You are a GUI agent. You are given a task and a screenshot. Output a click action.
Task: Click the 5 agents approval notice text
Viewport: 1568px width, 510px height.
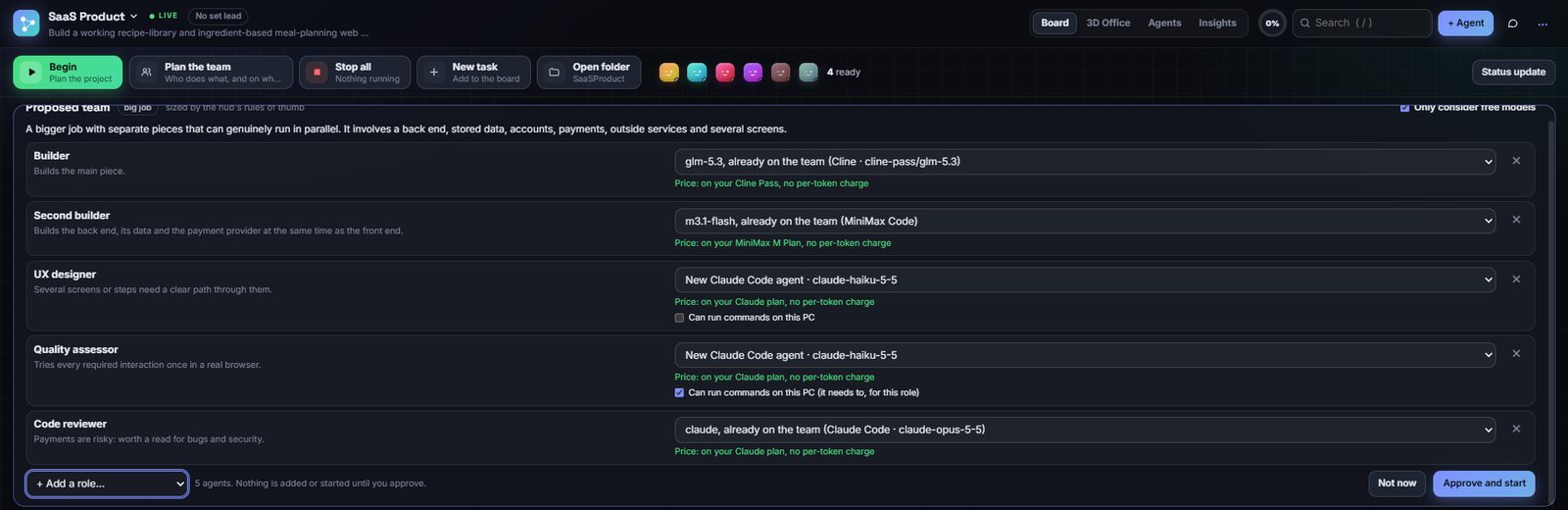point(310,484)
